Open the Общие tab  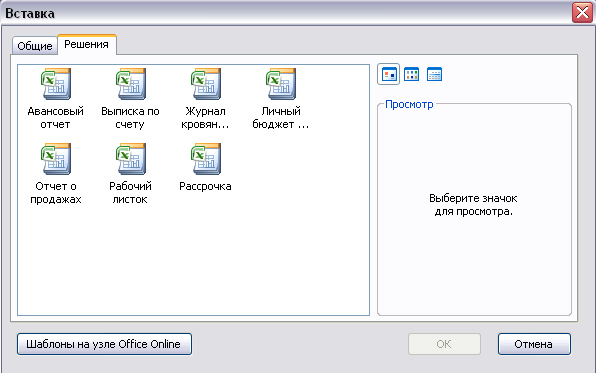[35, 46]
